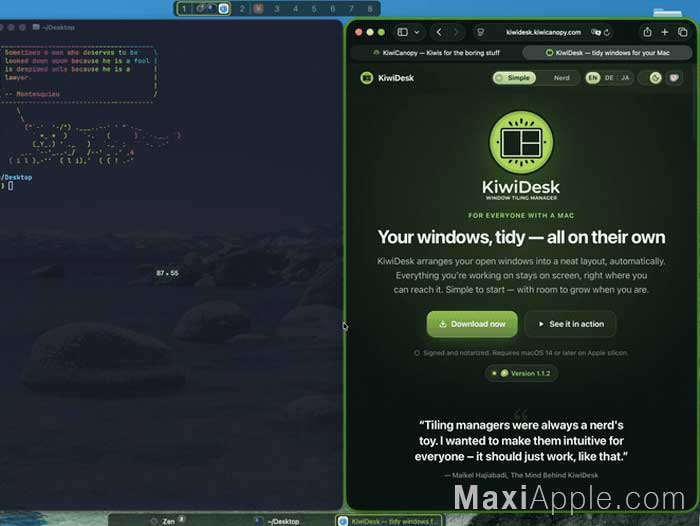Open a new tab with plus icon
This screenshot has width=700, height=526.
click(x=665, y=32)
